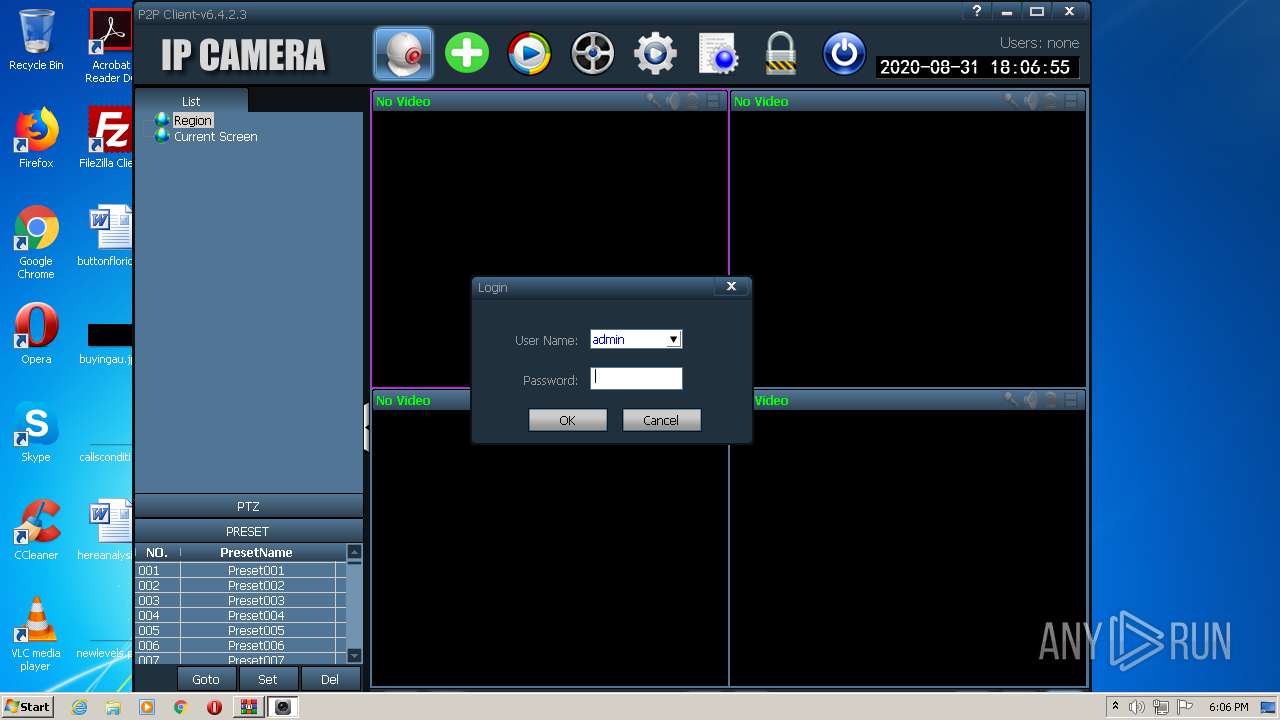
Task: Click the NO. column header
Action: pos(157,552)
